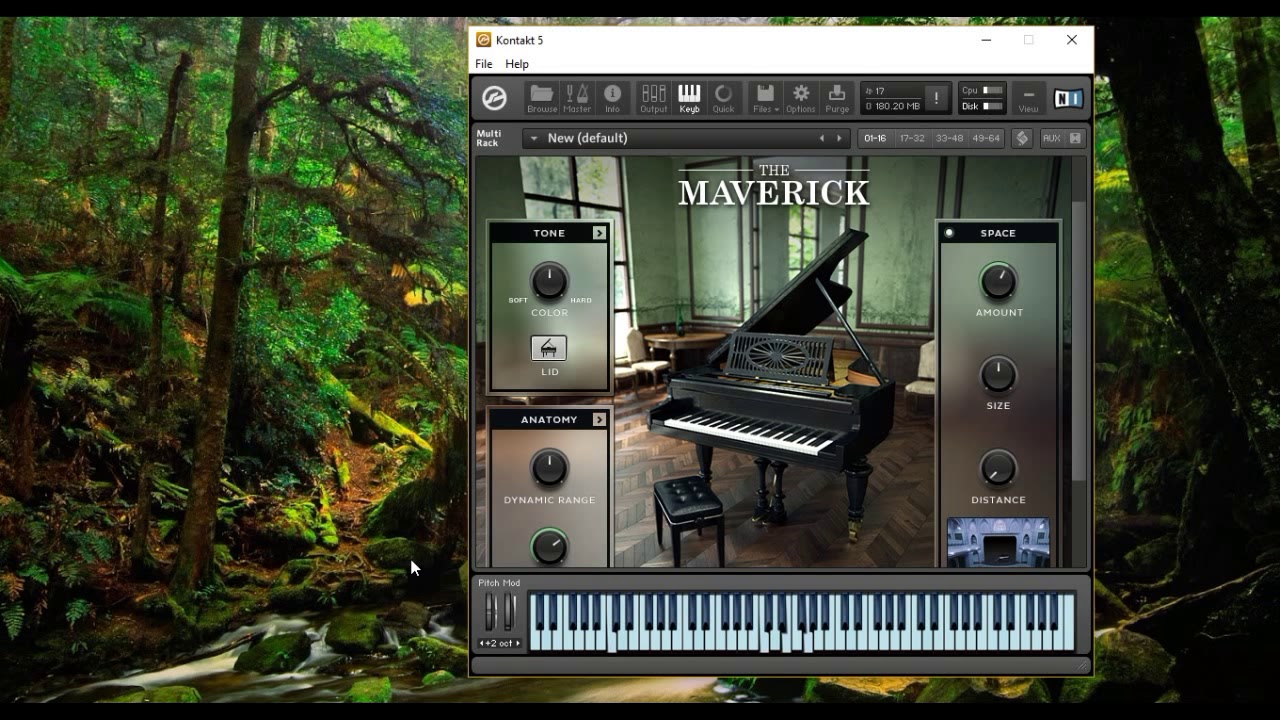Click the View minimize button

click(1028, 98)
